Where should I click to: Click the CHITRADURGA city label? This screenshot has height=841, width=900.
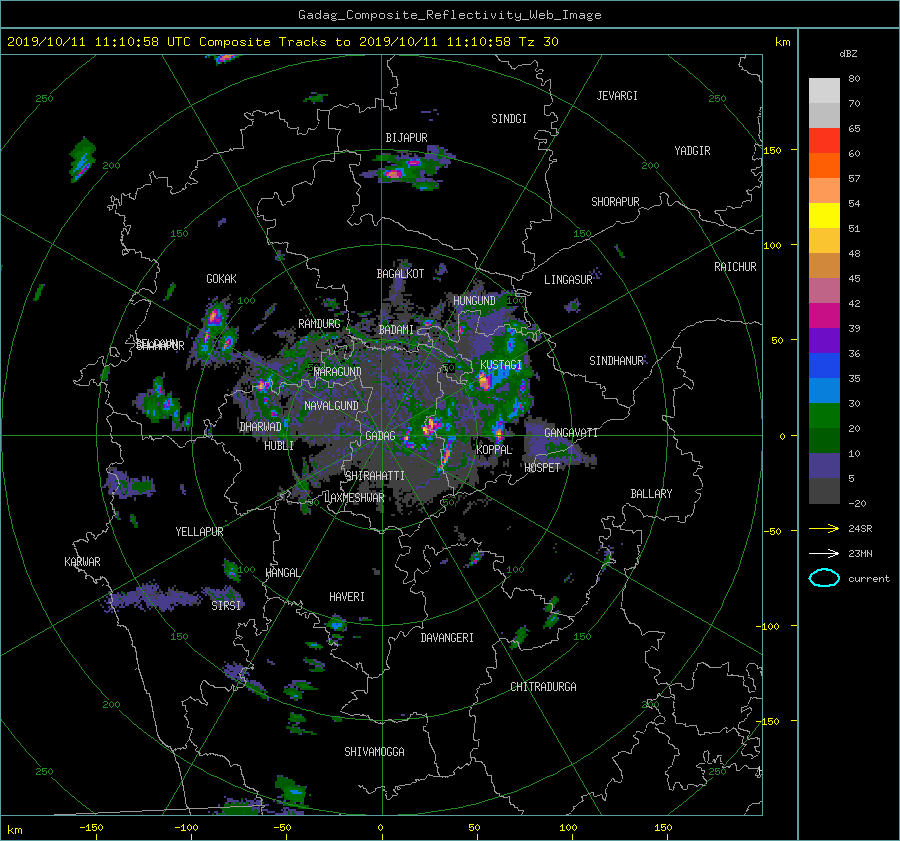543,687
